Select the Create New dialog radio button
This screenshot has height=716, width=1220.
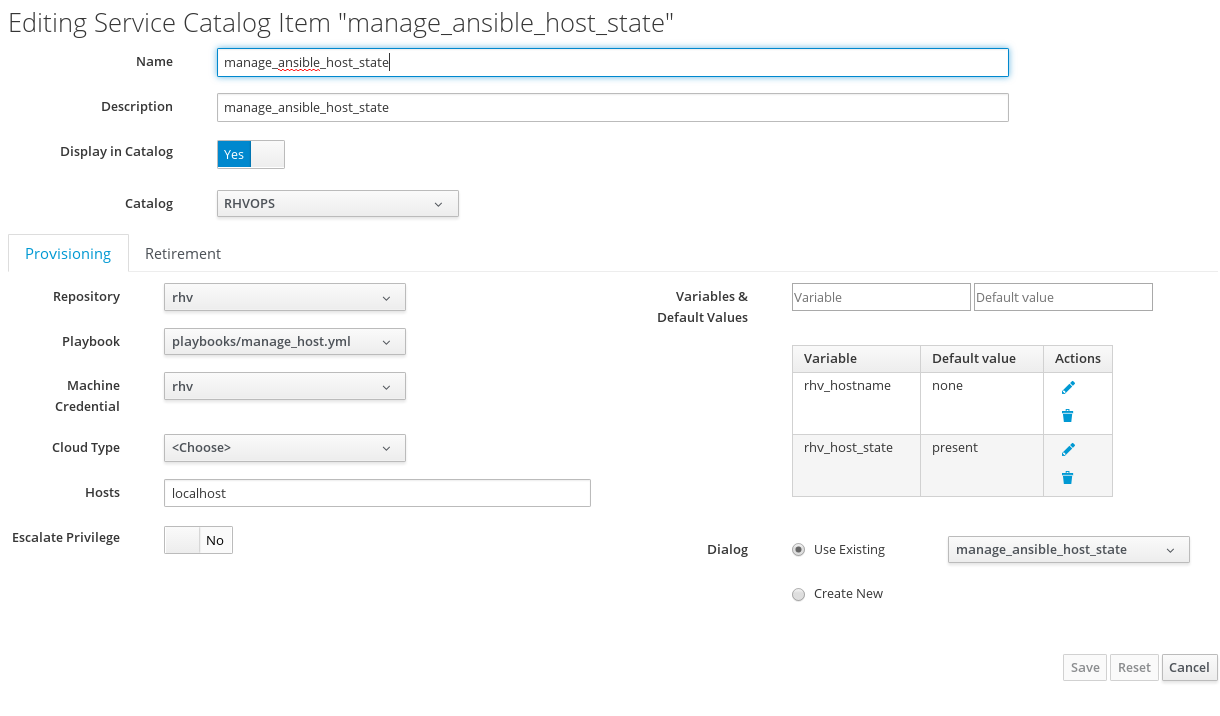798,594
